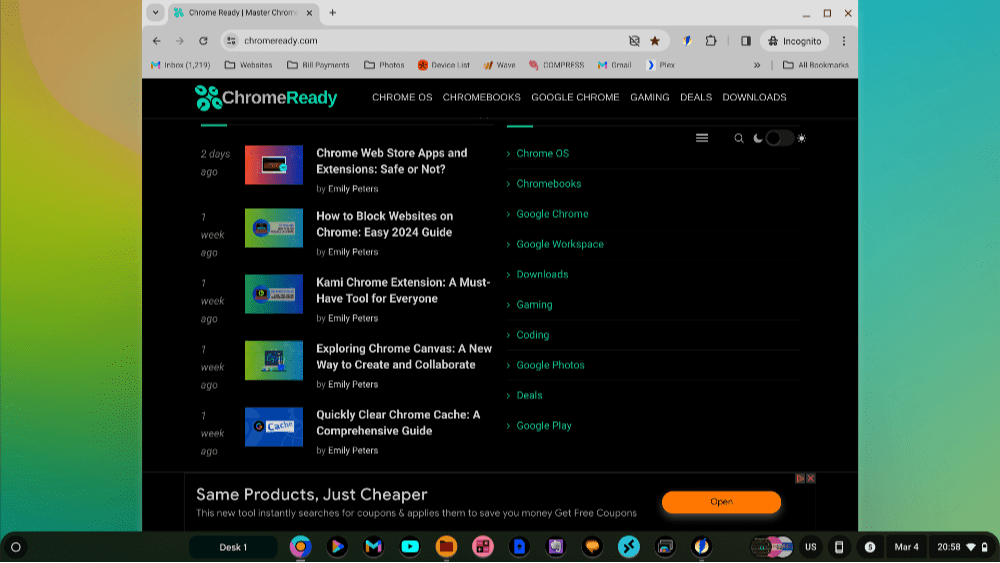Open the tab search dropdown arrow
The width and height of the screenshot is (1000, 563).
click(156, 13)
